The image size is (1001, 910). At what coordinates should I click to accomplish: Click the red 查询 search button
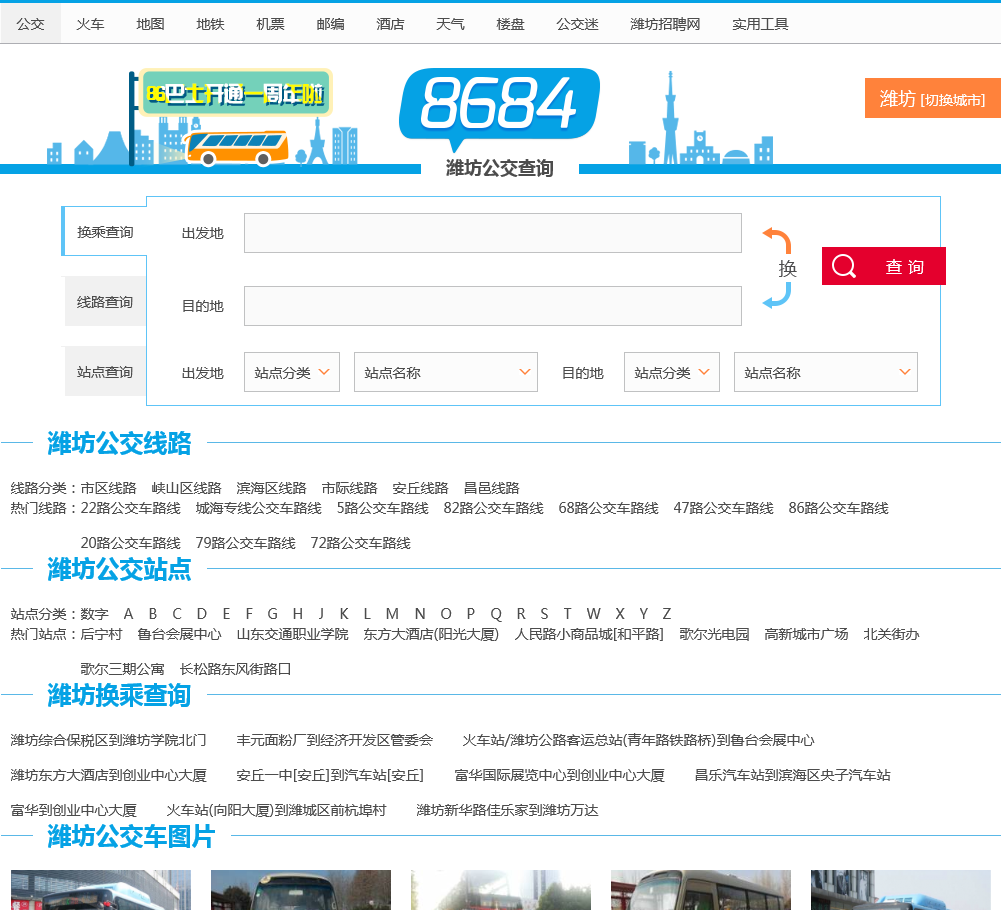(x=884, y=266)
